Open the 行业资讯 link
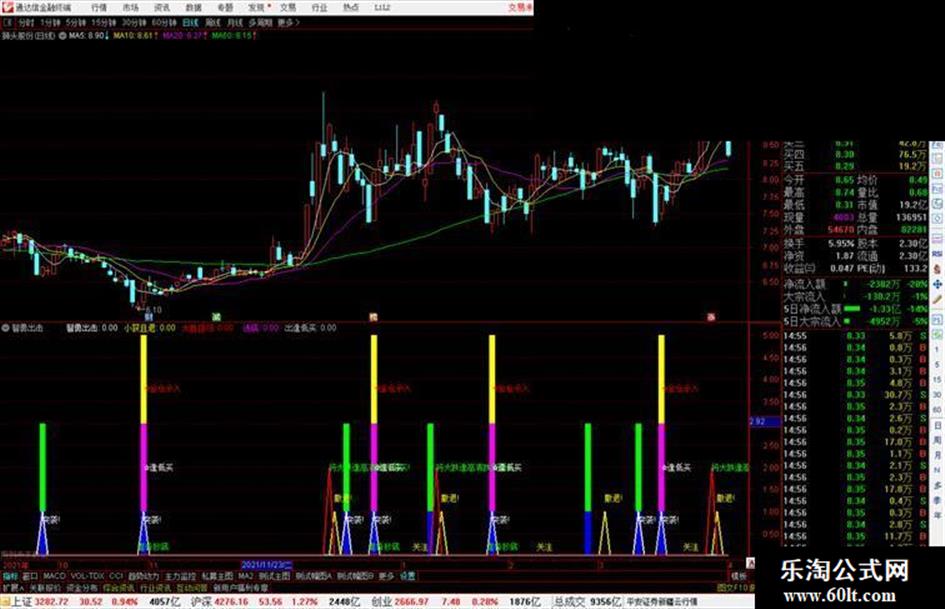Screen dimensions: 945x609 [155, 587]
